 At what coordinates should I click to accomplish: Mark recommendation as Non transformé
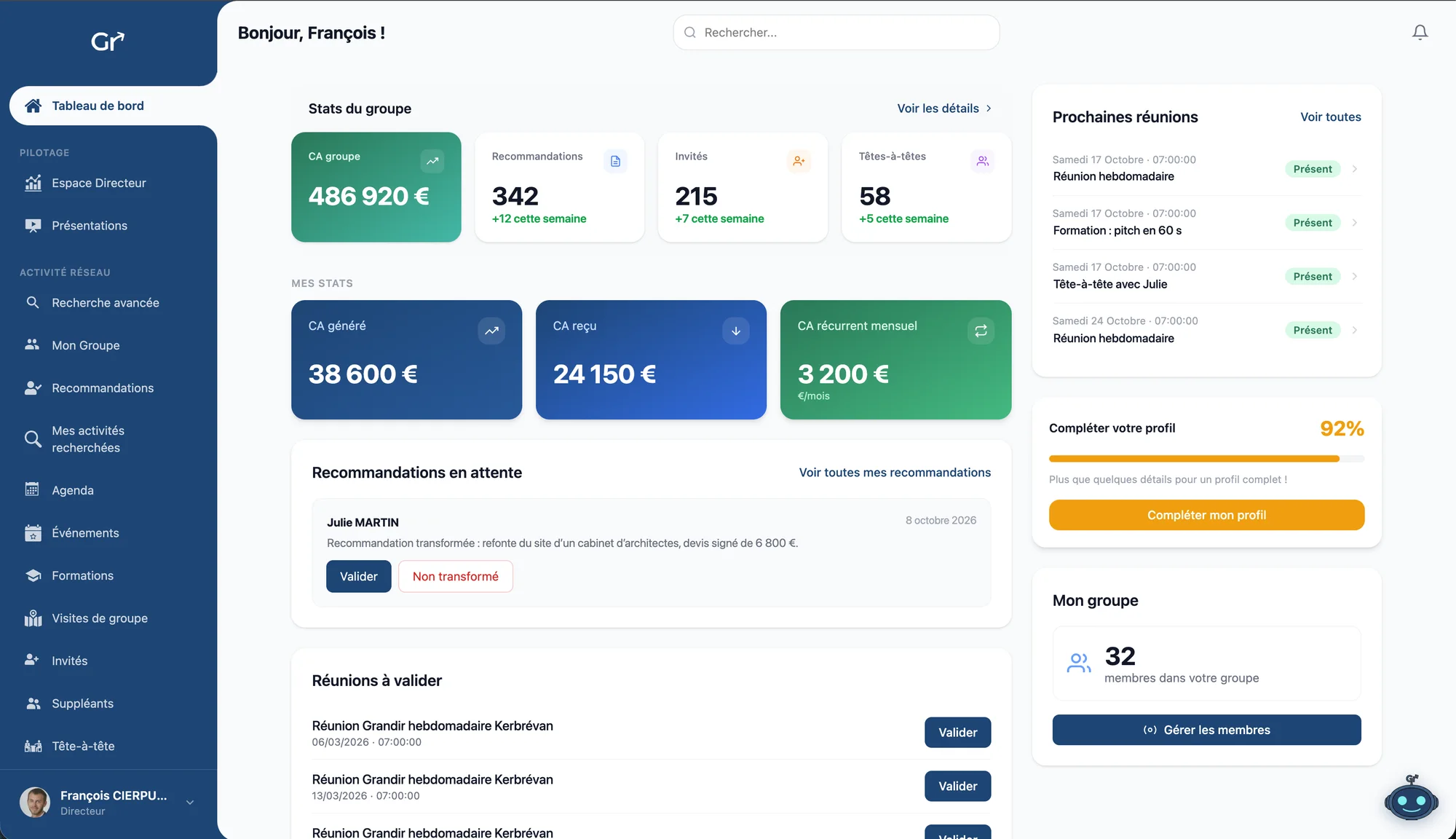(456, 576)
